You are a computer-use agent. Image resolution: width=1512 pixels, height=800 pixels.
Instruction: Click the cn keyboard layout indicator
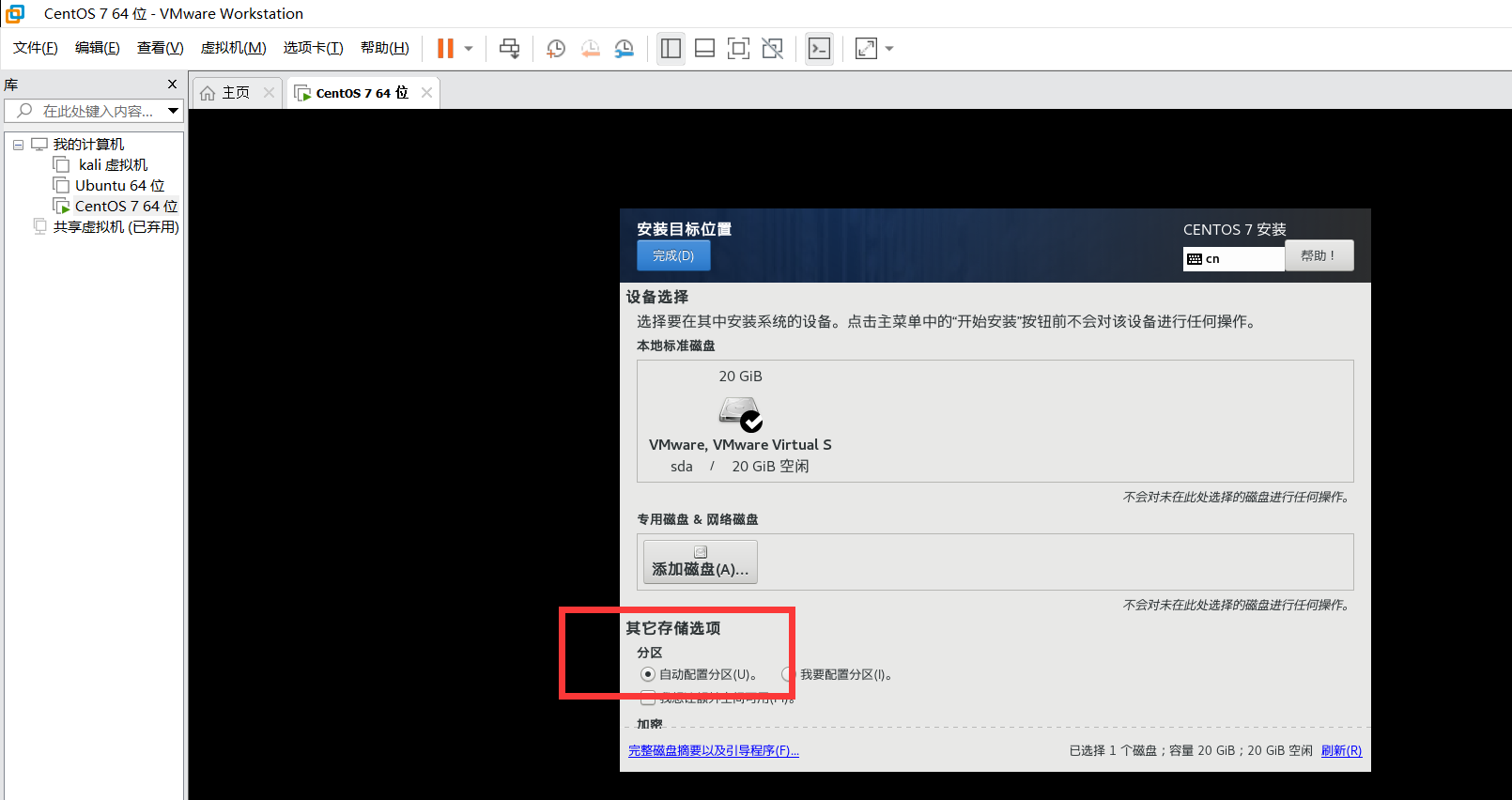1233,258
